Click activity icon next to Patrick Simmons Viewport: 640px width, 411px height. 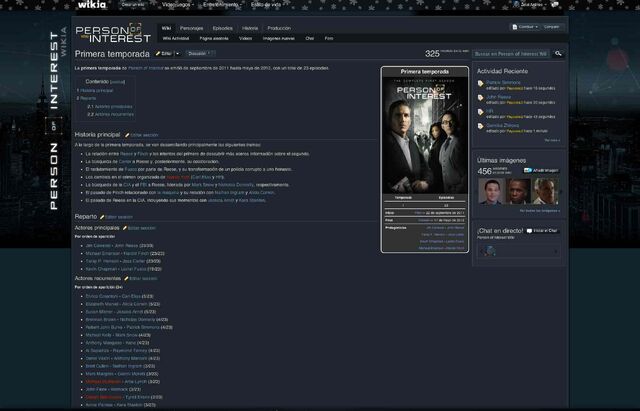pos(481,84)
